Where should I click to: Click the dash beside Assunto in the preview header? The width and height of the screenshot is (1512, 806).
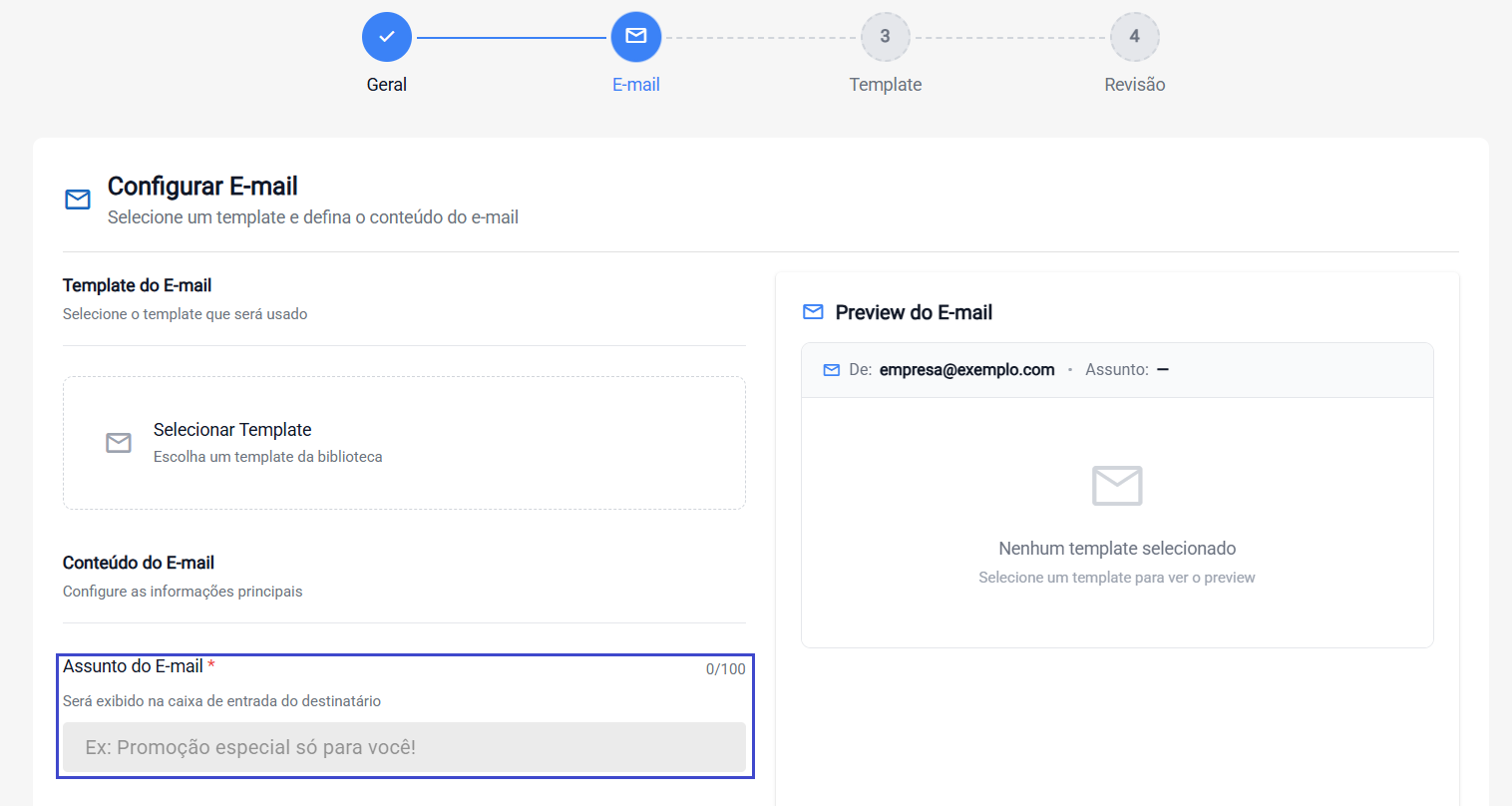pos(1163,369)
